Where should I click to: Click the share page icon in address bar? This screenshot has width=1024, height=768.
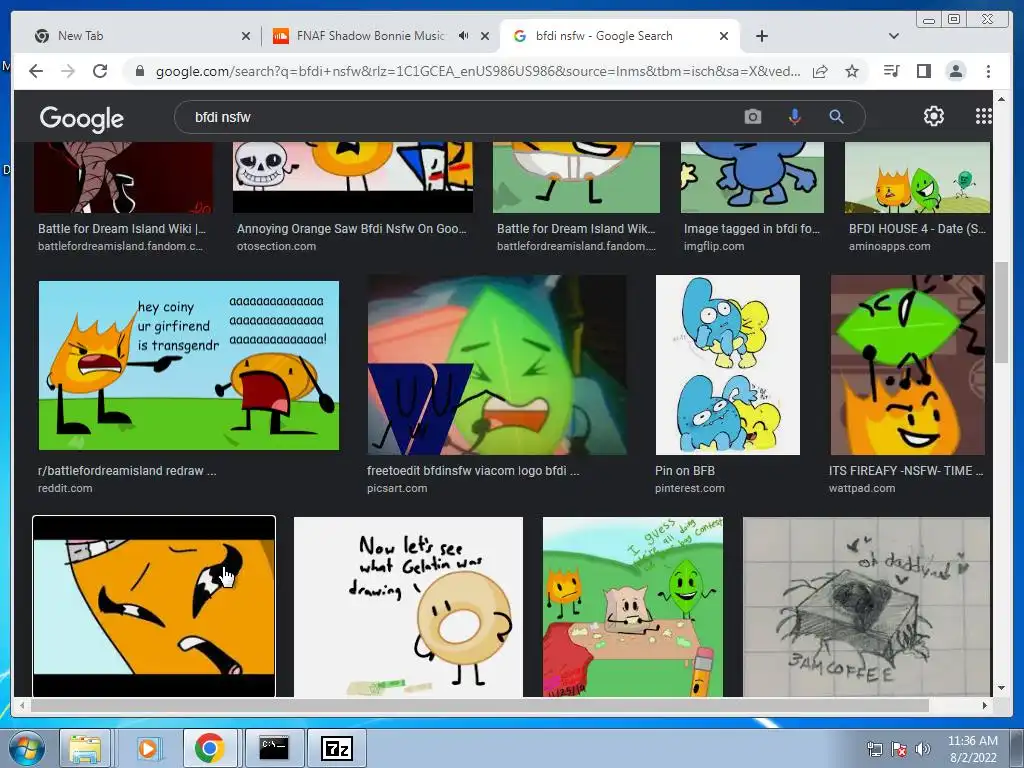coord(820,71)
